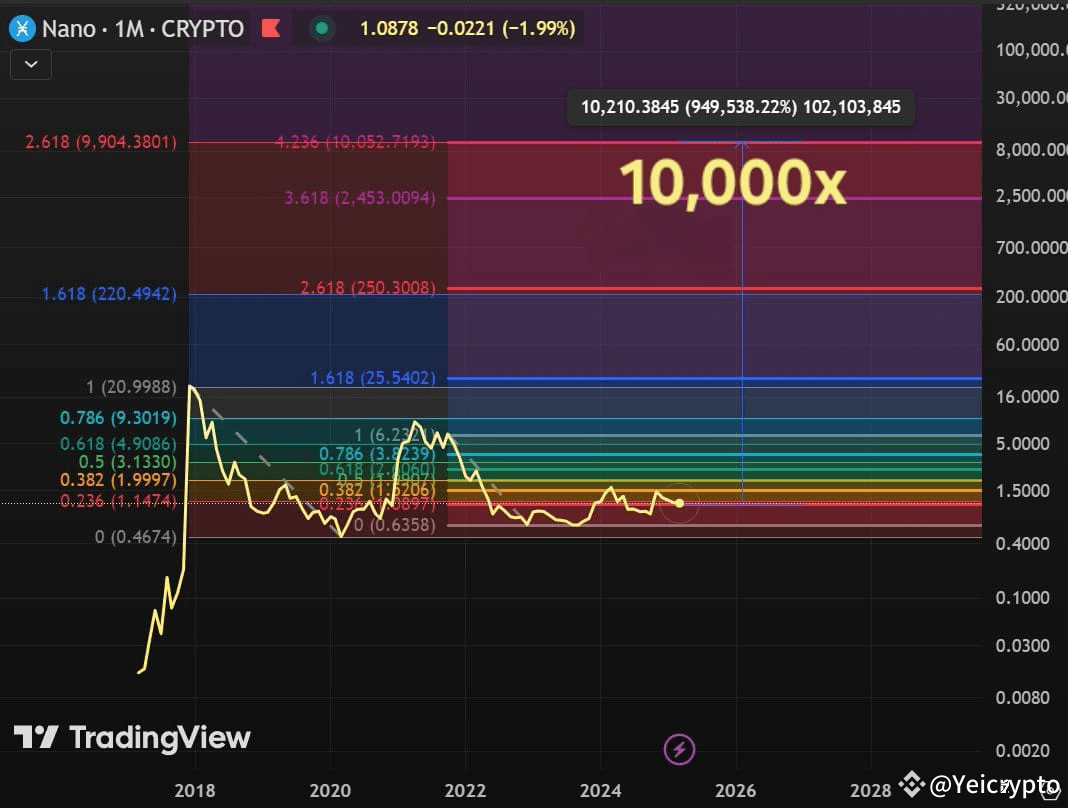Viewport: 1068px width, 808px height.
Task: Select the change value −0.0221 (−1.99%)
Action: [x=501, y=29]
